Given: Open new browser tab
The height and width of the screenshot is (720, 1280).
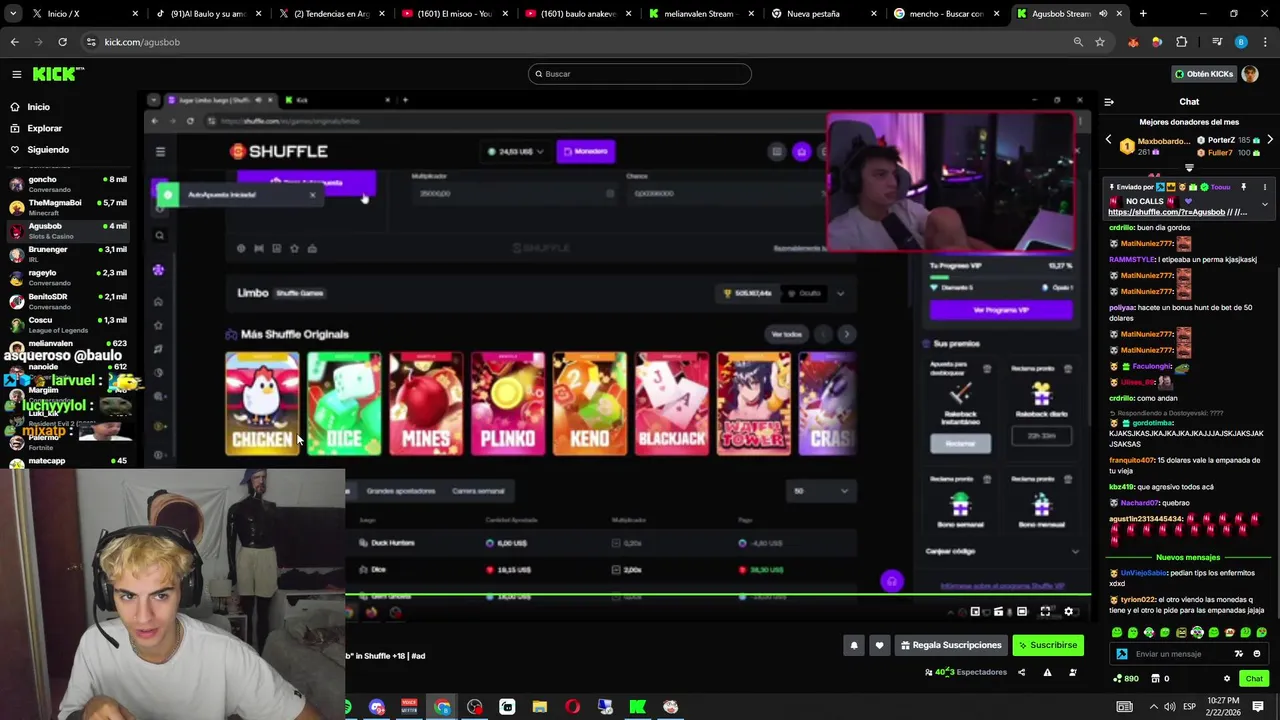Looking at the screenshot, I should pos(1143,14).
